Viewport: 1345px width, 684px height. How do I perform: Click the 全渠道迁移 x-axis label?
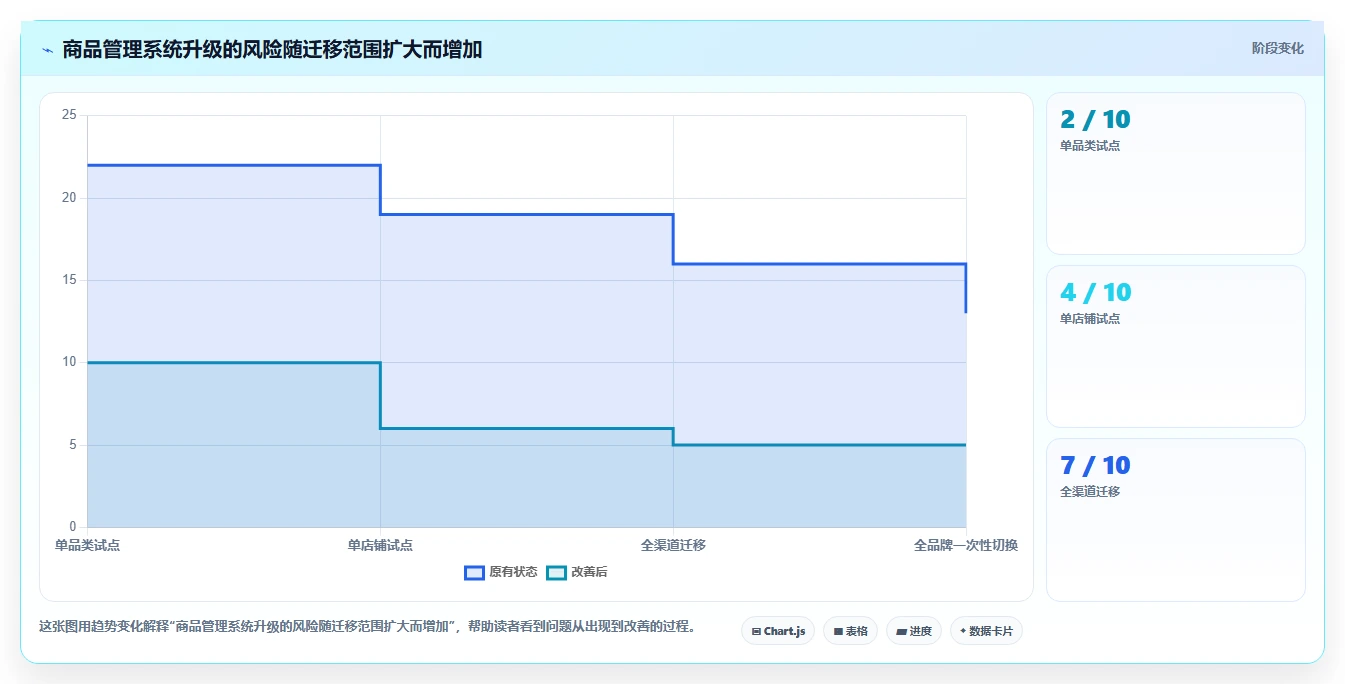673,545
